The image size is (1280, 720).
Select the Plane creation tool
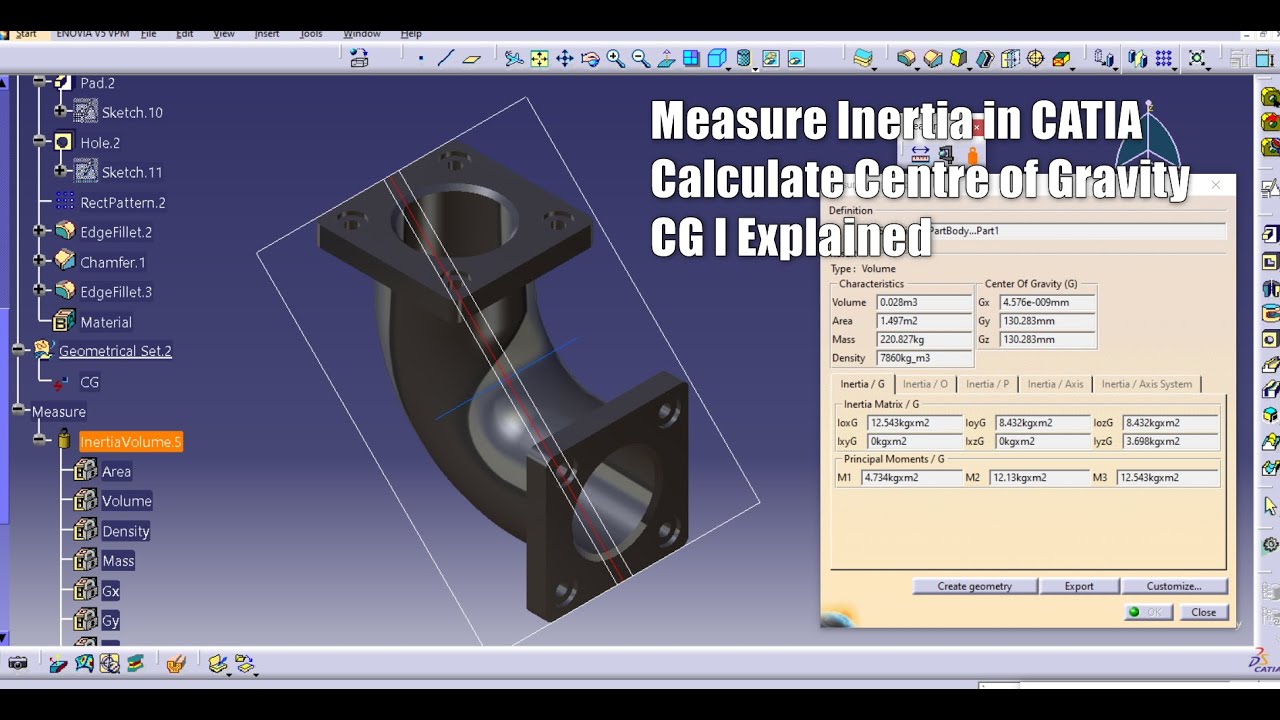[472, 59]
